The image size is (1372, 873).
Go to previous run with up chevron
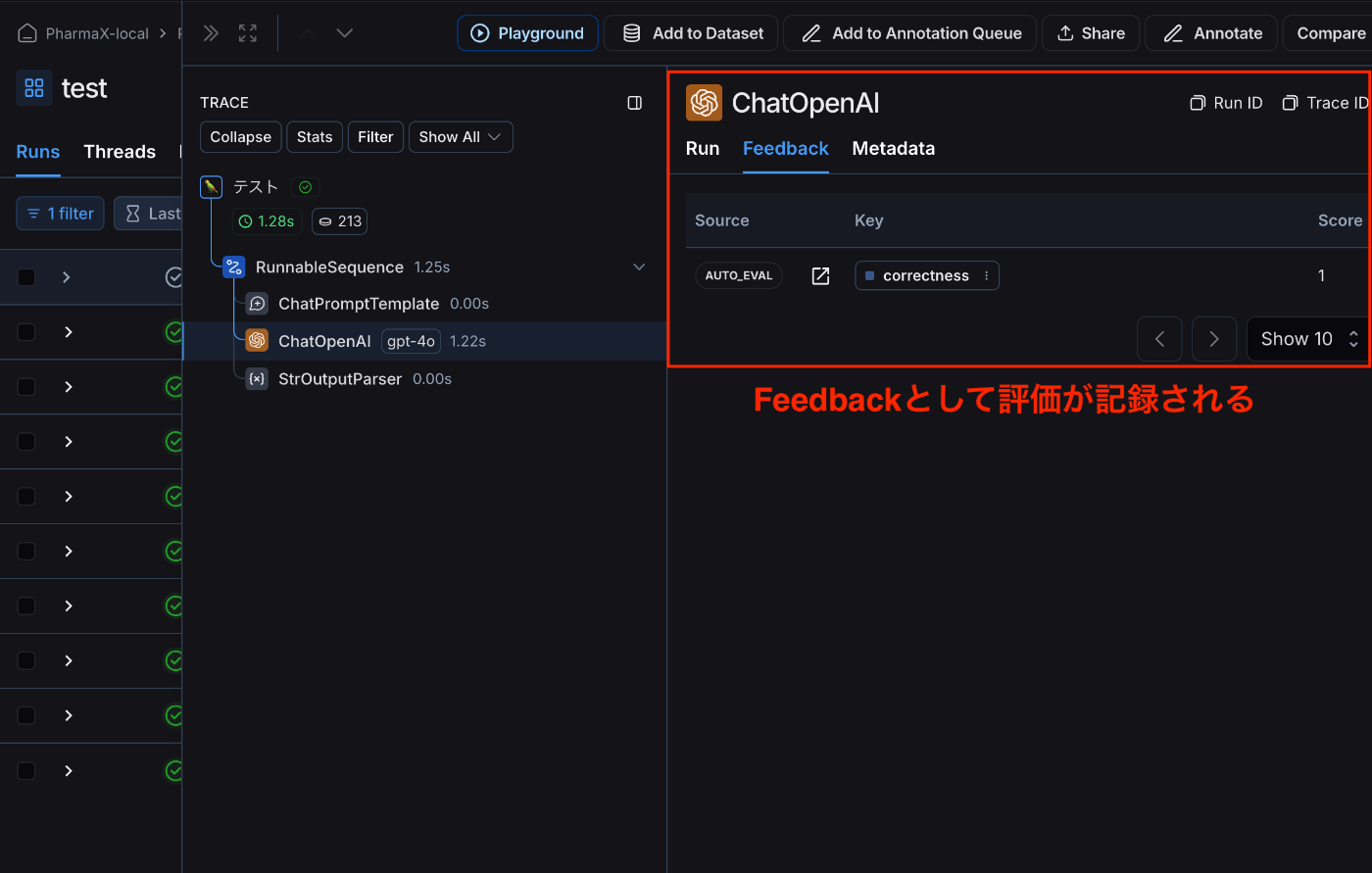click(309, 33)
